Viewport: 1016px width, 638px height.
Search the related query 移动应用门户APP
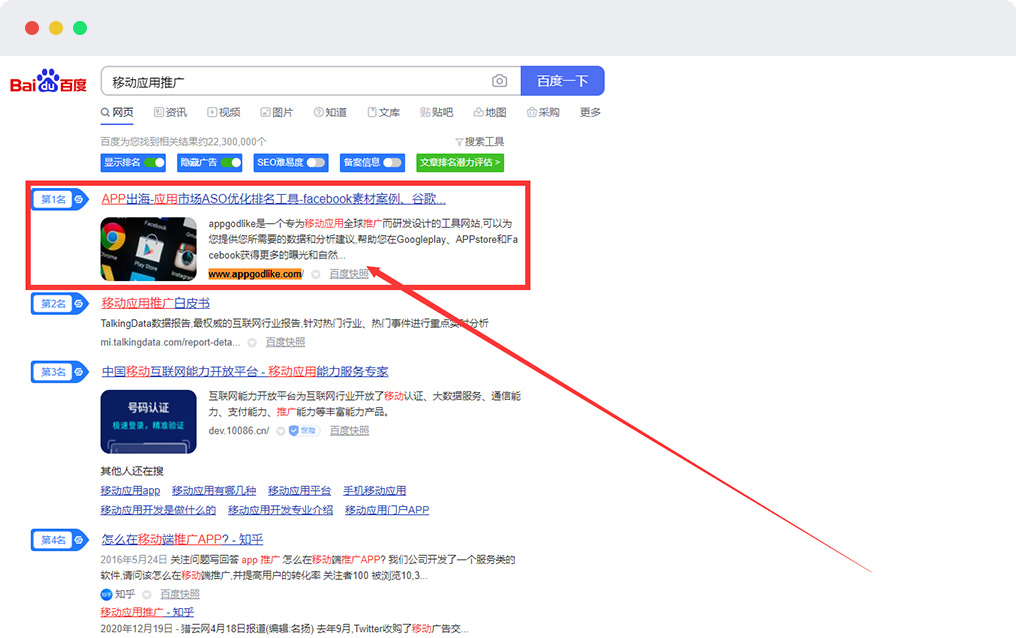pyautogui.click(x=387, y=510)
